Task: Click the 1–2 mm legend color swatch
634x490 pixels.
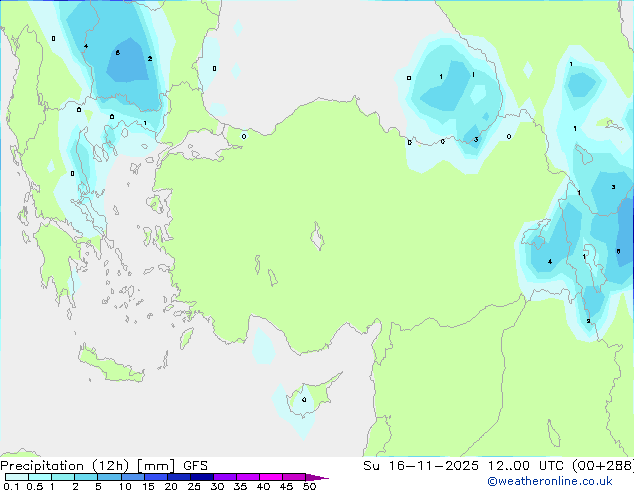Action: click(x=63, y=477)
